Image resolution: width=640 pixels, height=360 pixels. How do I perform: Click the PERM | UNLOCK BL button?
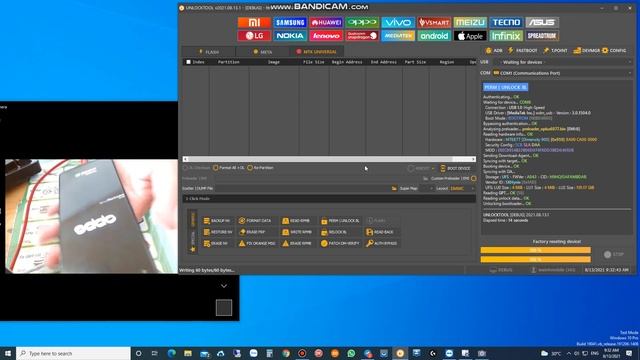pos(340,221)
